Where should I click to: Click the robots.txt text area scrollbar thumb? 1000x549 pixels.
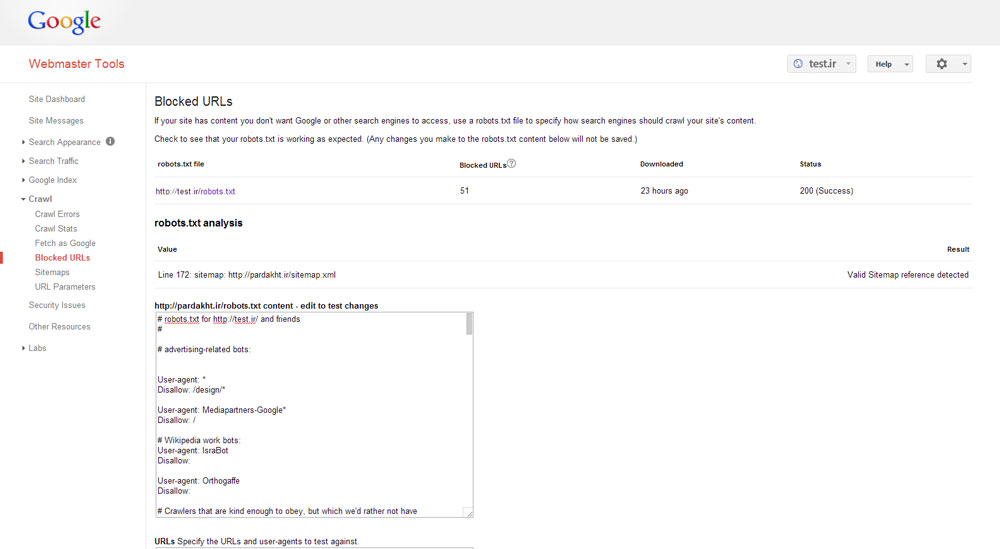click(x=469, y=323)
